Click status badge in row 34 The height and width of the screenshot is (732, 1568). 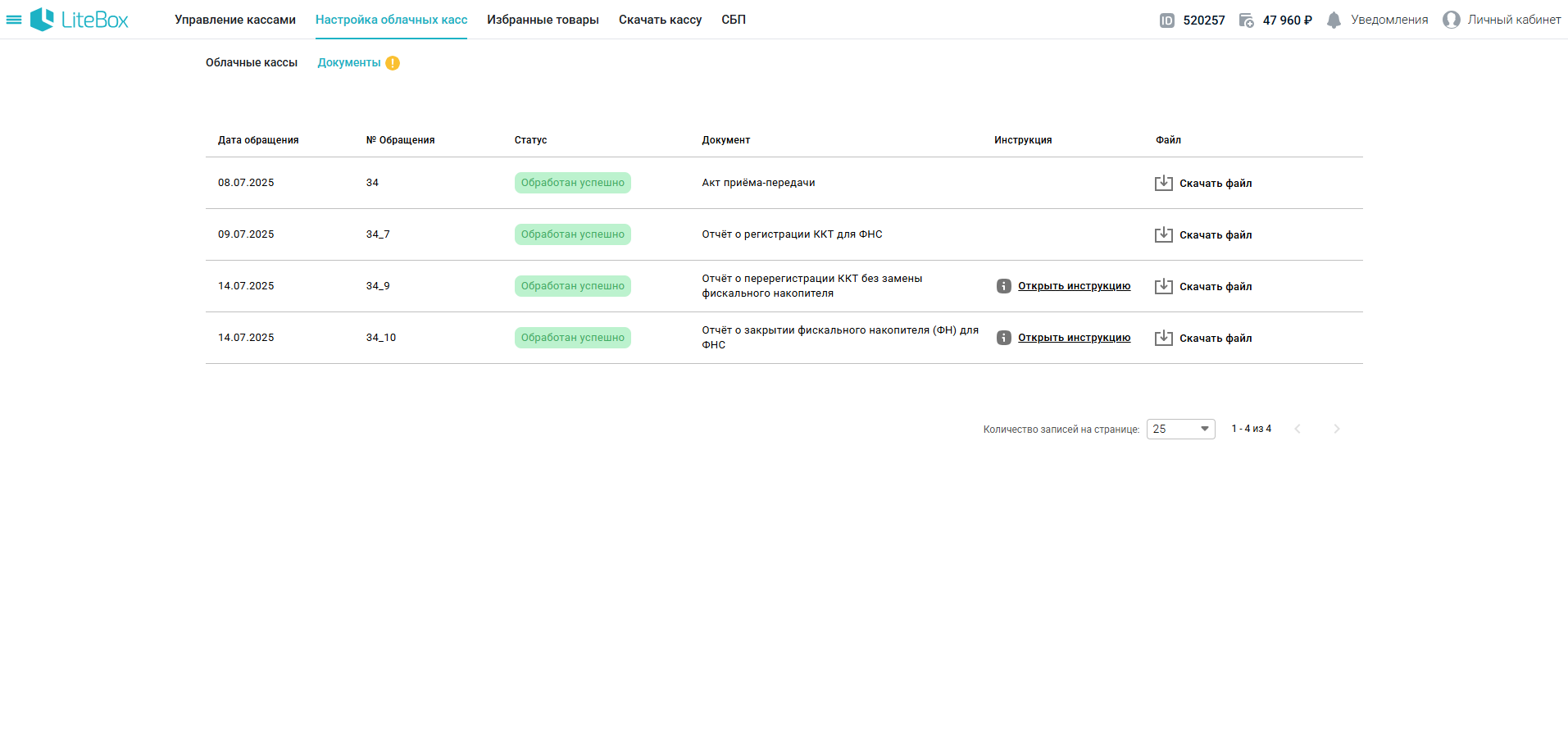point(573,183)
